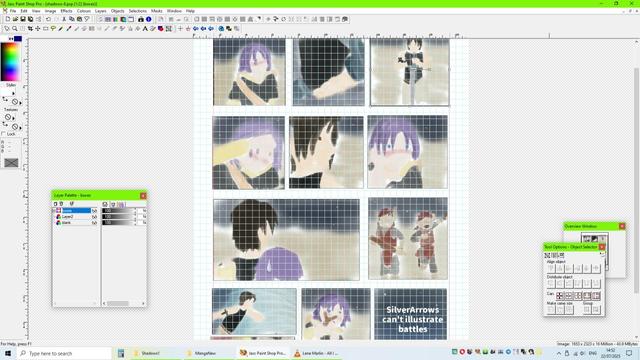Select the Paint Brush tool
The height and width of the screenshot is (360, 640).
[61, 29]
